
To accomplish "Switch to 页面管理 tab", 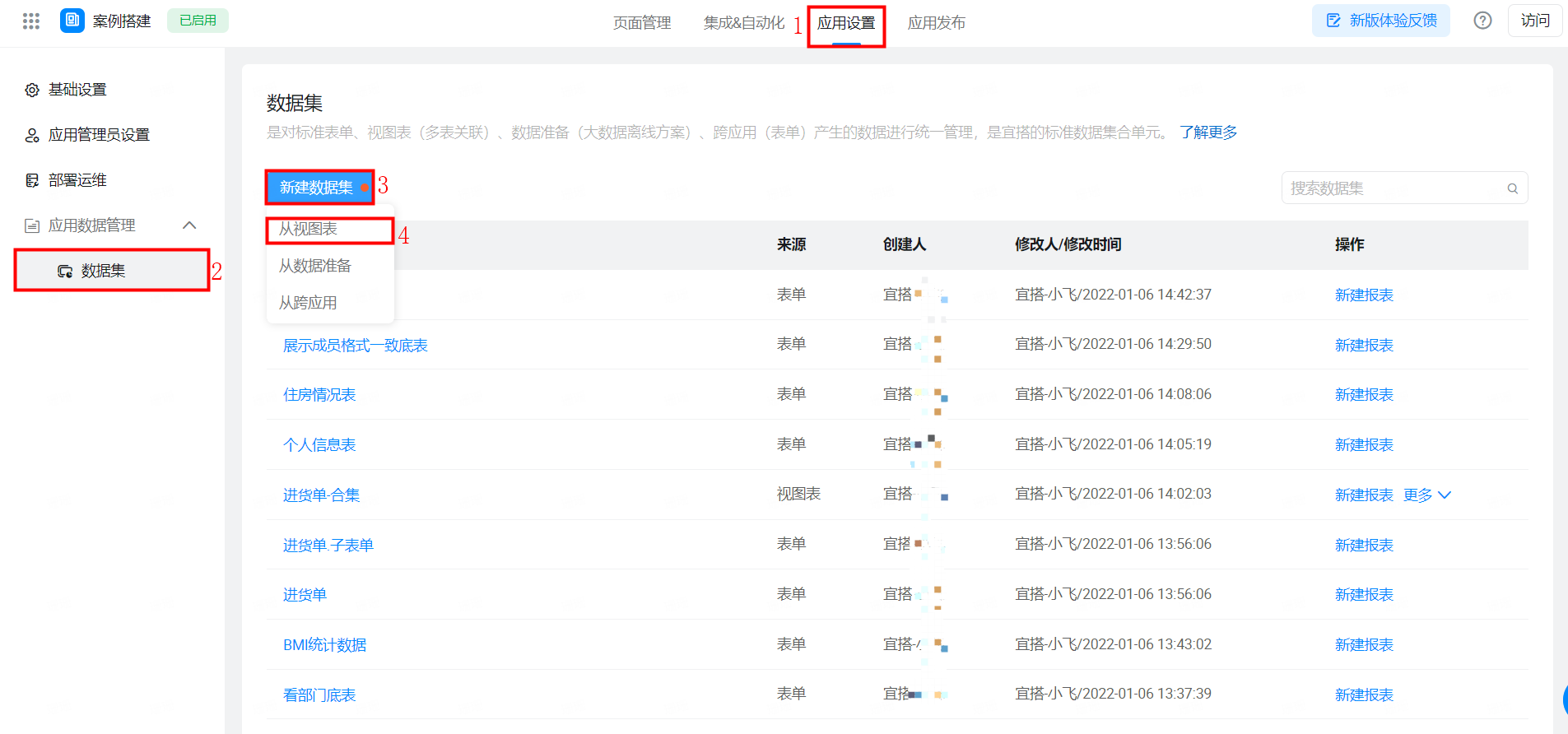I will (642, 23).
